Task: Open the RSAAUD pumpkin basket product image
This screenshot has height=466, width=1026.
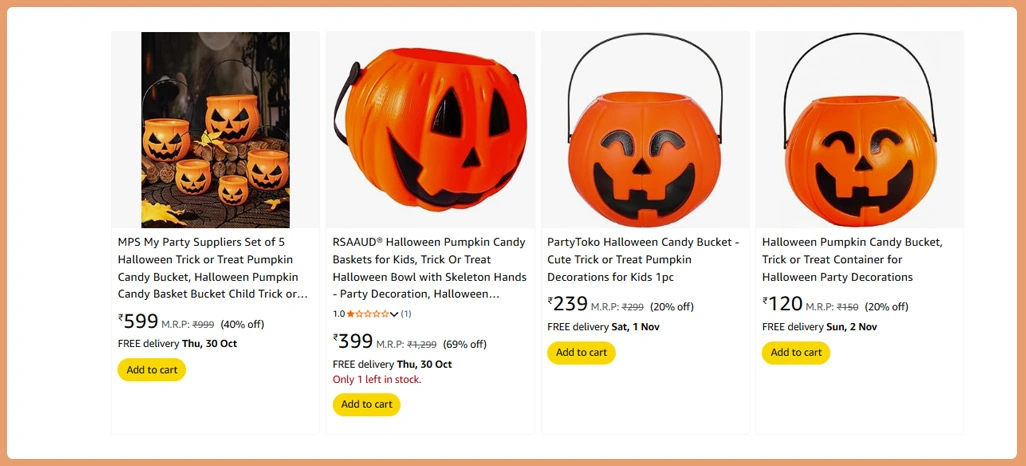Action: coord(432,130)
